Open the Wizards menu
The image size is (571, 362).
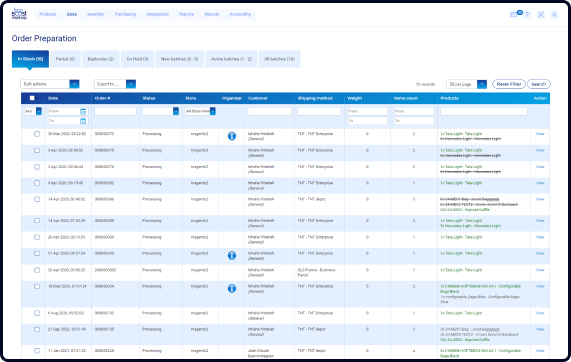coord(212,14)
